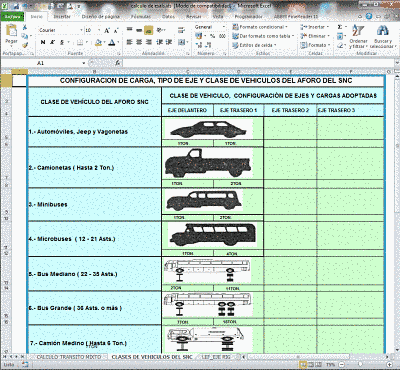Toggle wrap text icon

coord(181,30)
